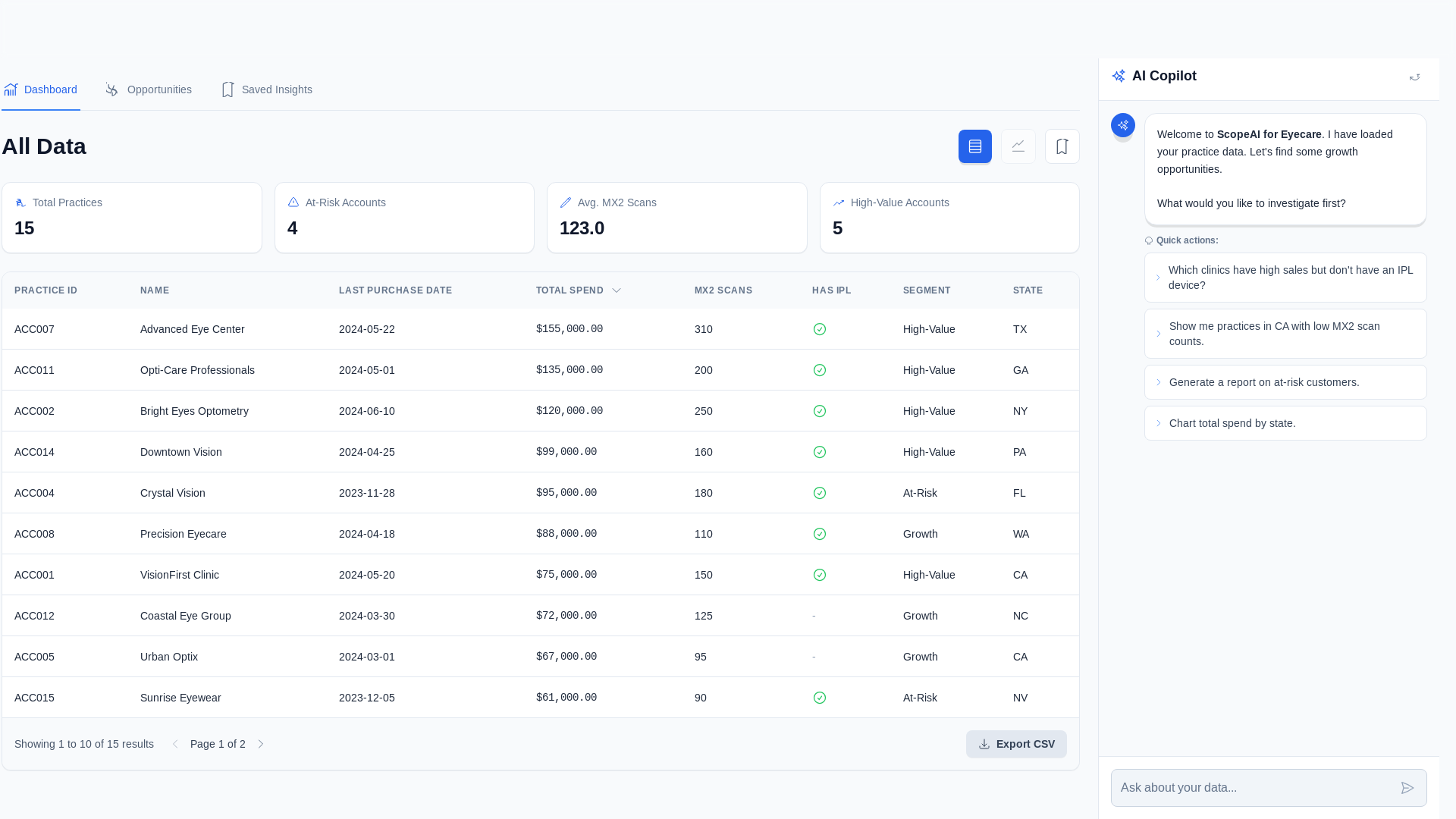Click the At-Risk Accounts stat card

(x=404, y=218)
